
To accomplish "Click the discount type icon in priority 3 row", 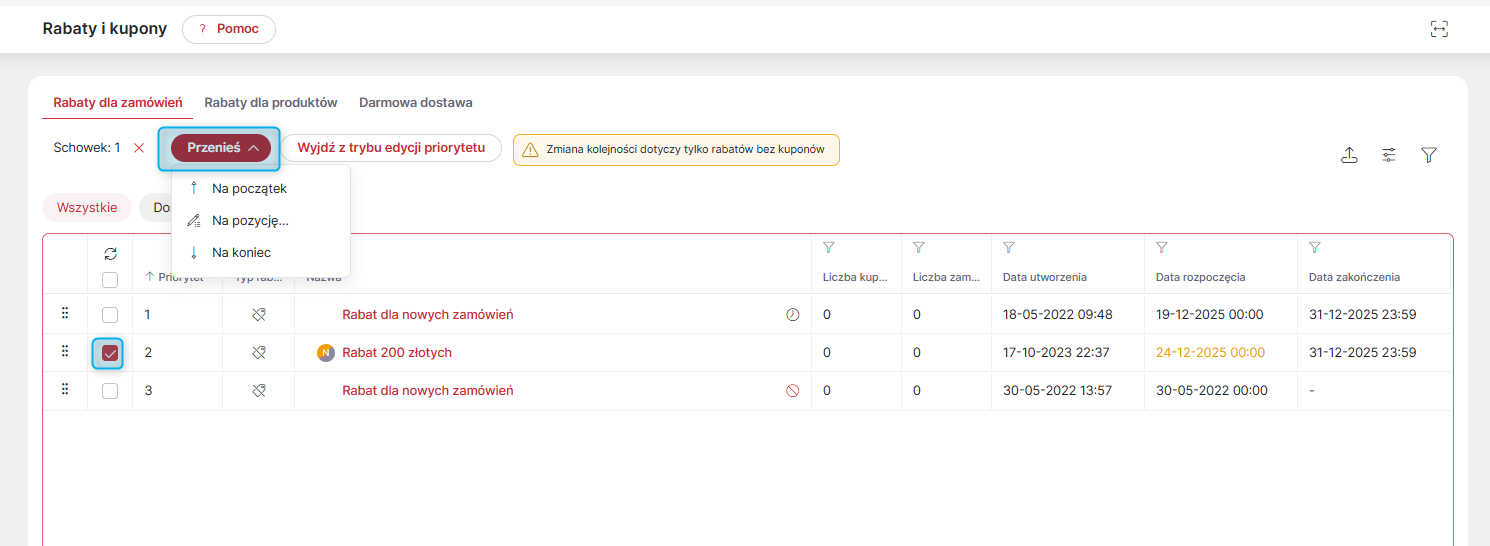I will coord(258,391).
